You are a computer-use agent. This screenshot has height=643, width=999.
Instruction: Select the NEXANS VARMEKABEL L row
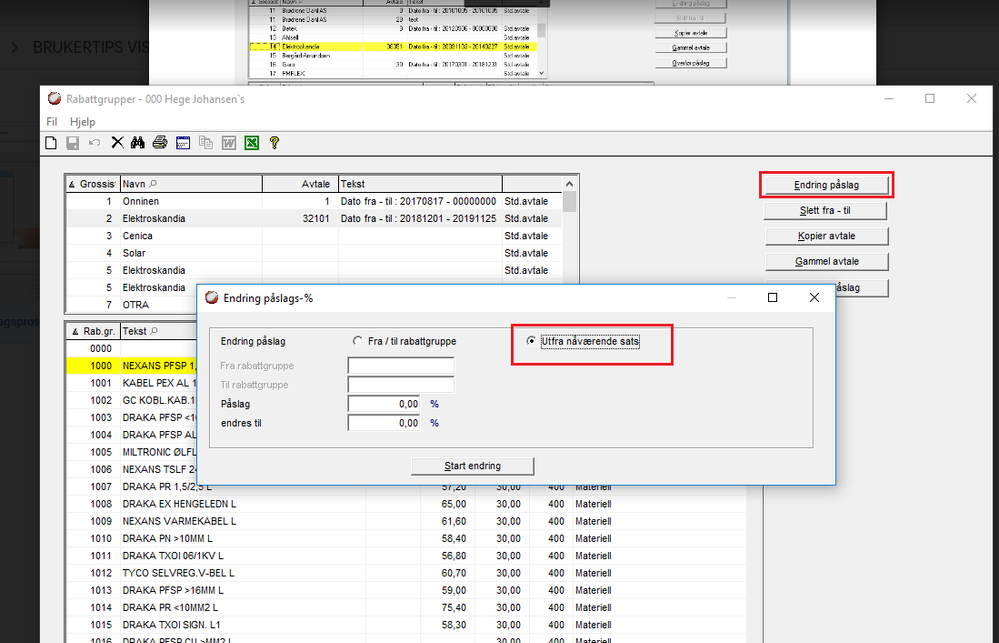pyautogui.click(x=406, y=521)
